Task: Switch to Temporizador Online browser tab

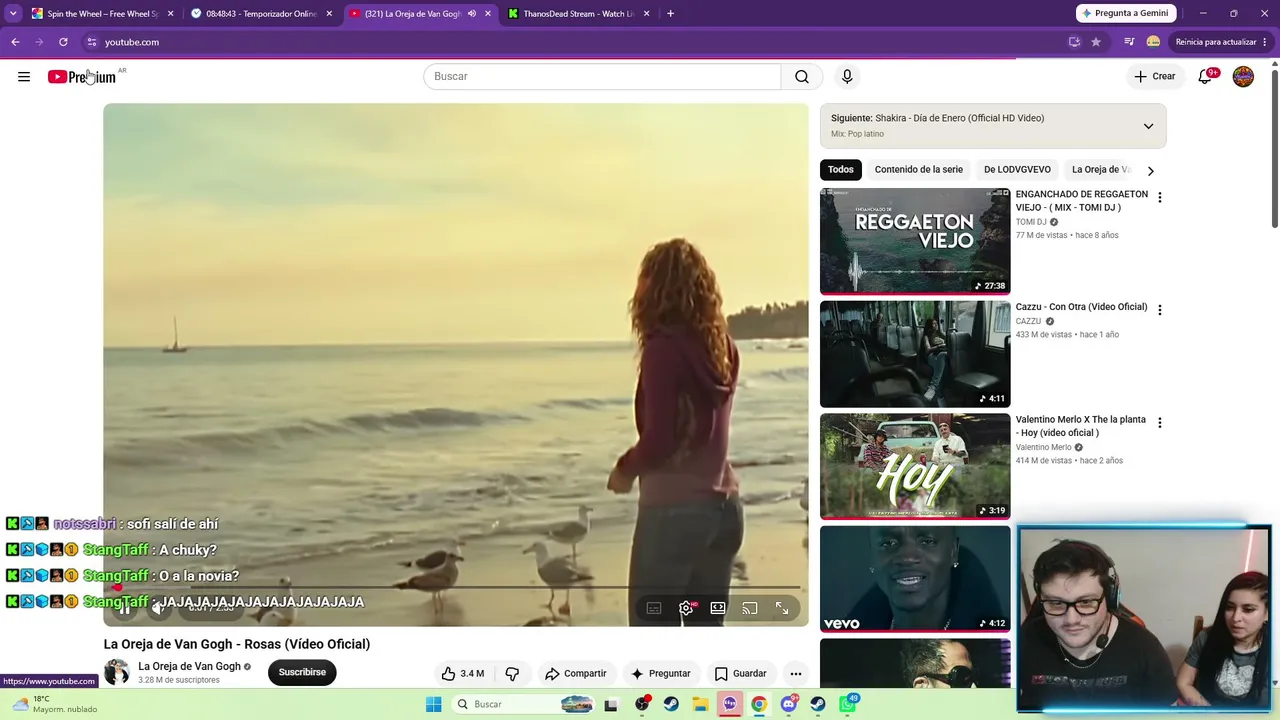Action: [x=262, y=14]
